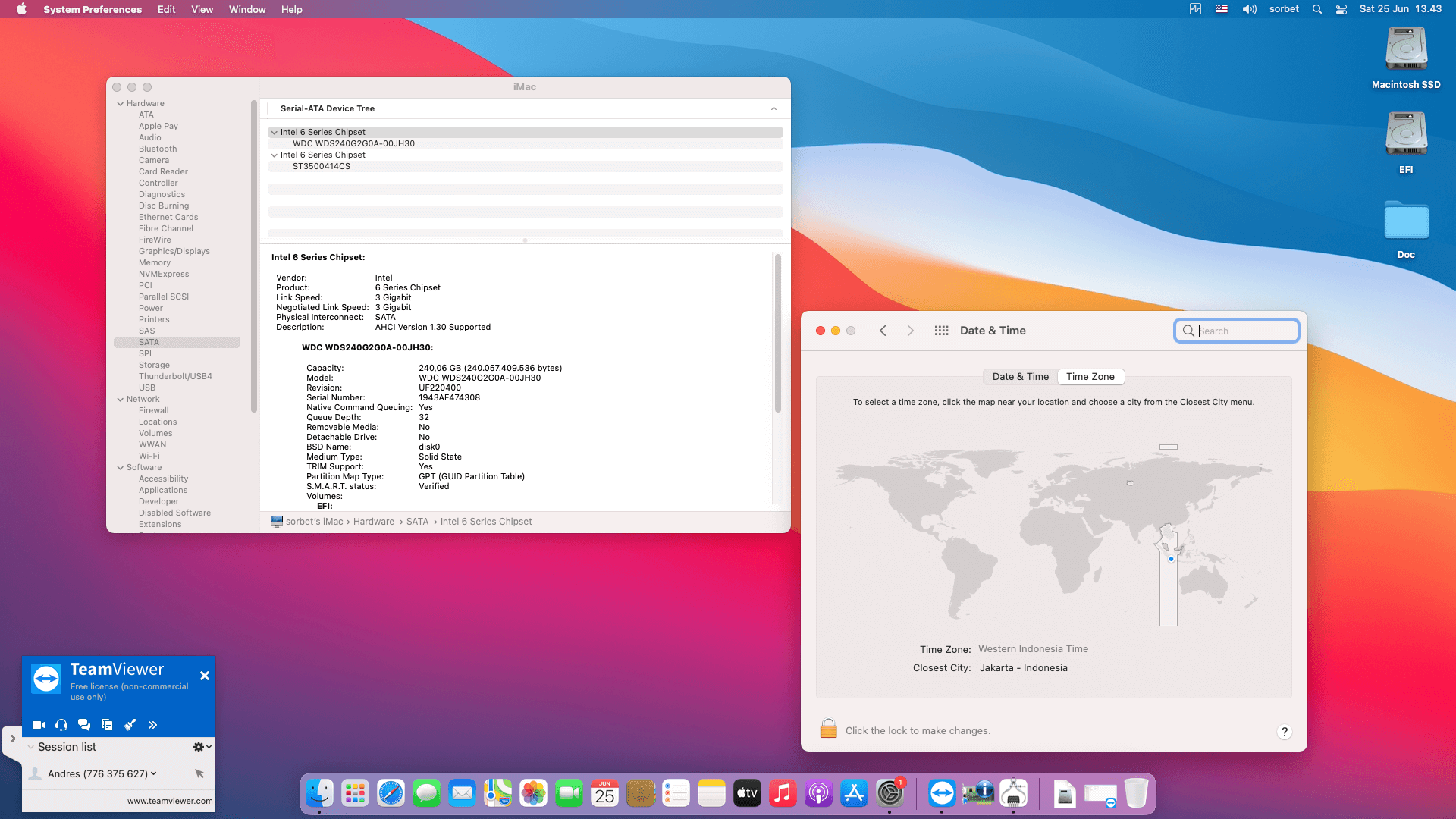Open TeamViewer audio headset option
The image size is (1456, 819).
pyautogui.click(x=61, y=725)
